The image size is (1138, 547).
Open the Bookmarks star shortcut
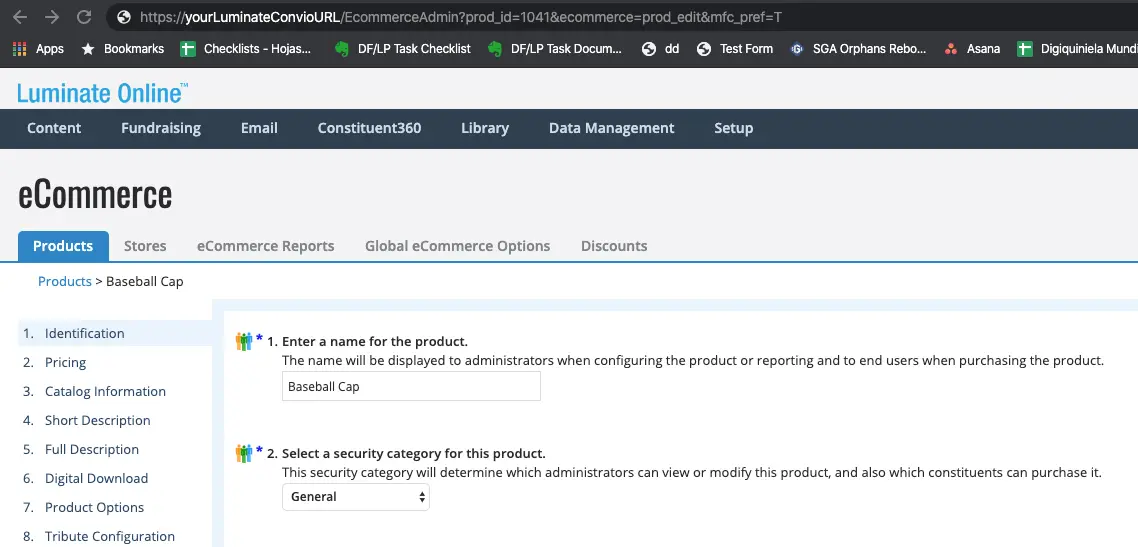pos(123,48)
